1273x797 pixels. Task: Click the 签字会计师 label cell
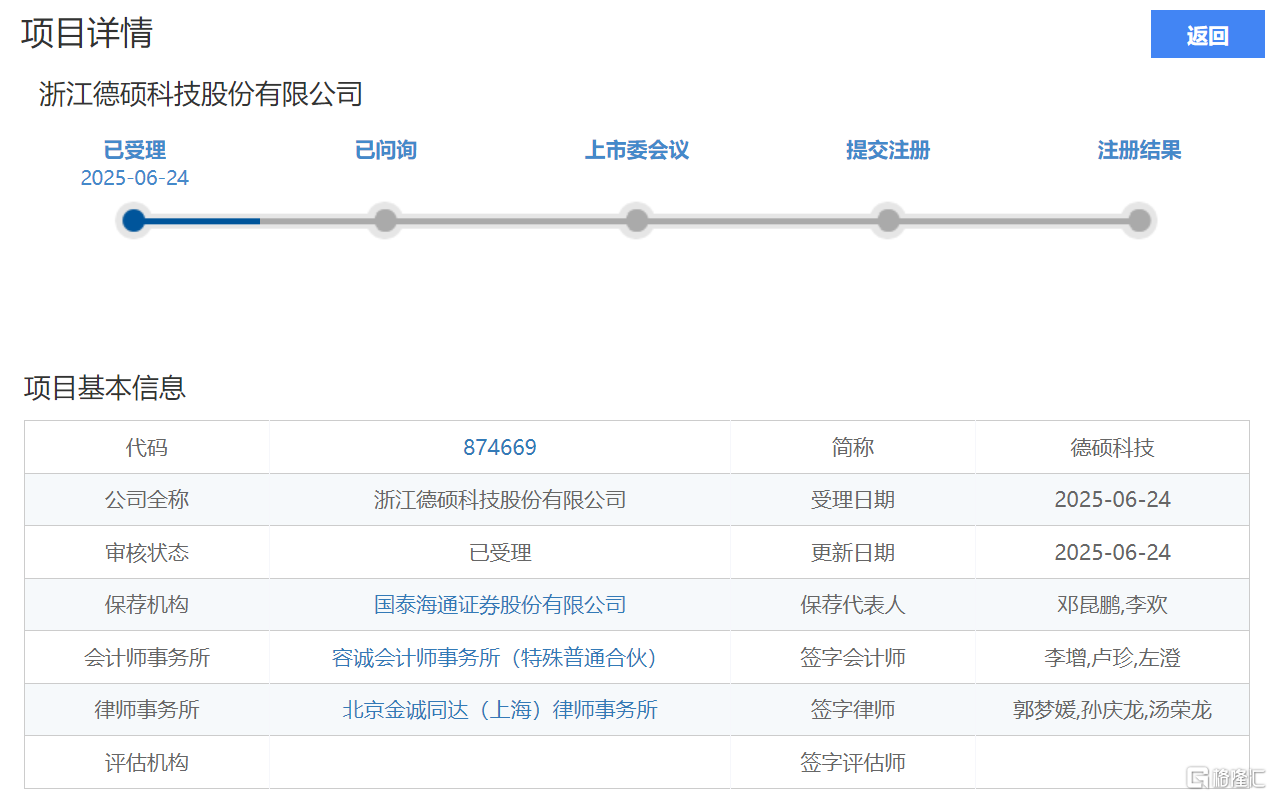click(x=853, y=658)
